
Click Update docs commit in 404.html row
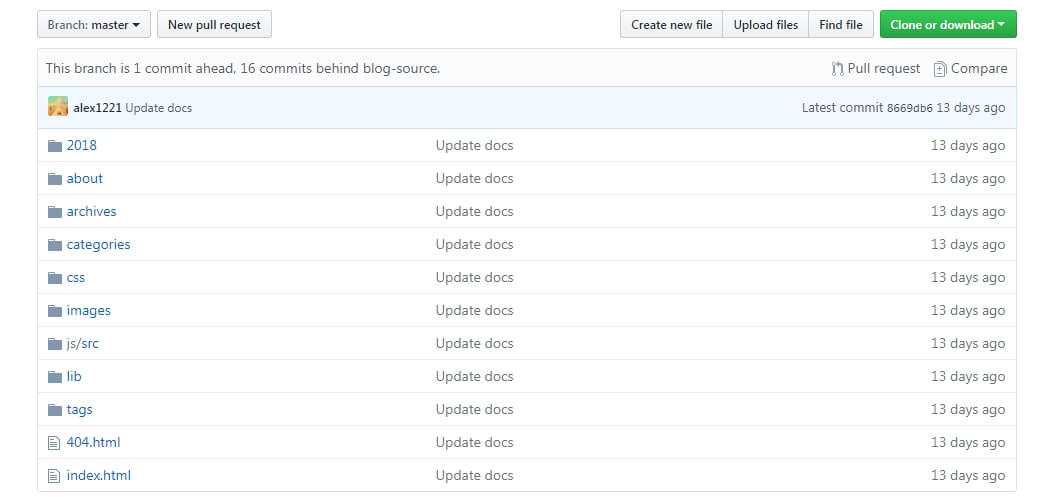(474, 442)
